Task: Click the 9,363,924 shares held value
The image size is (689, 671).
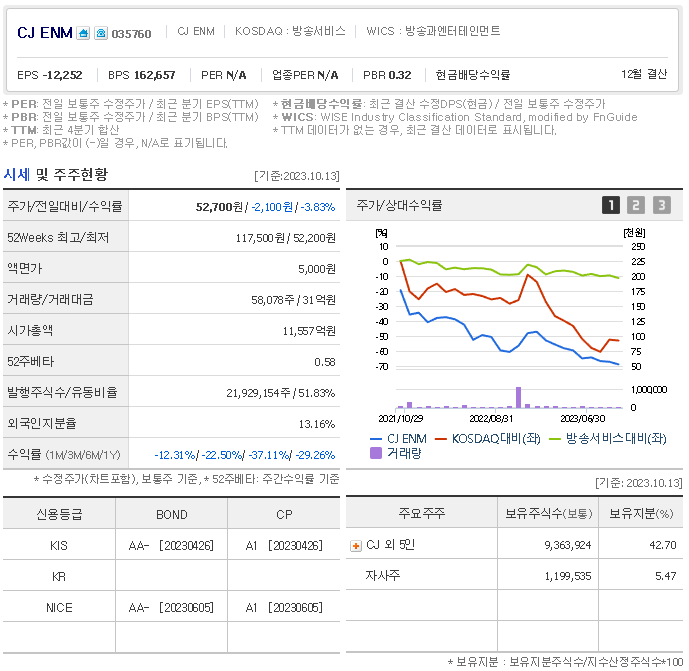Action: pos(568,545)
